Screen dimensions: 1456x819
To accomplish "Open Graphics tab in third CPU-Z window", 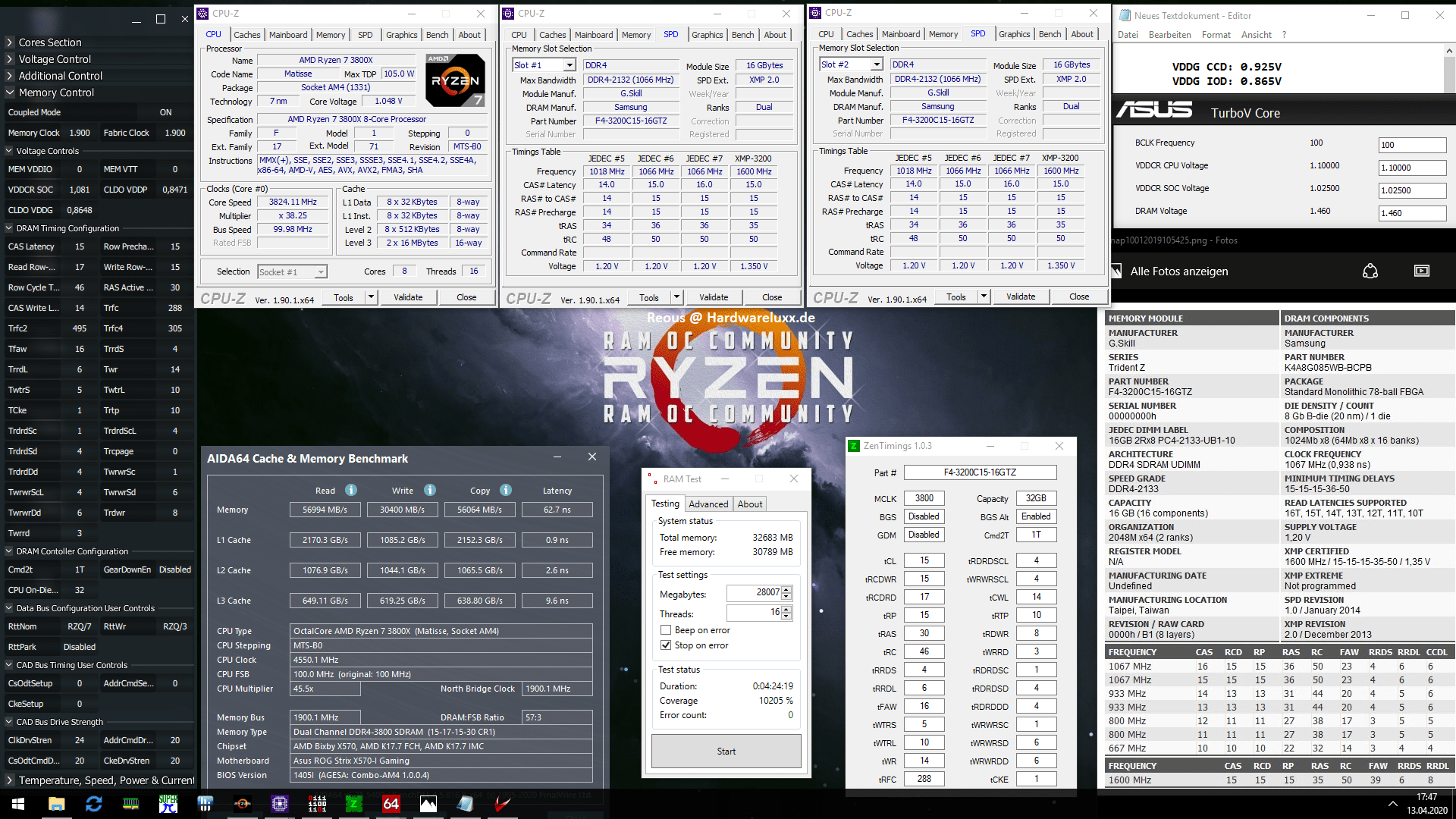I will tap(1014, 34).
